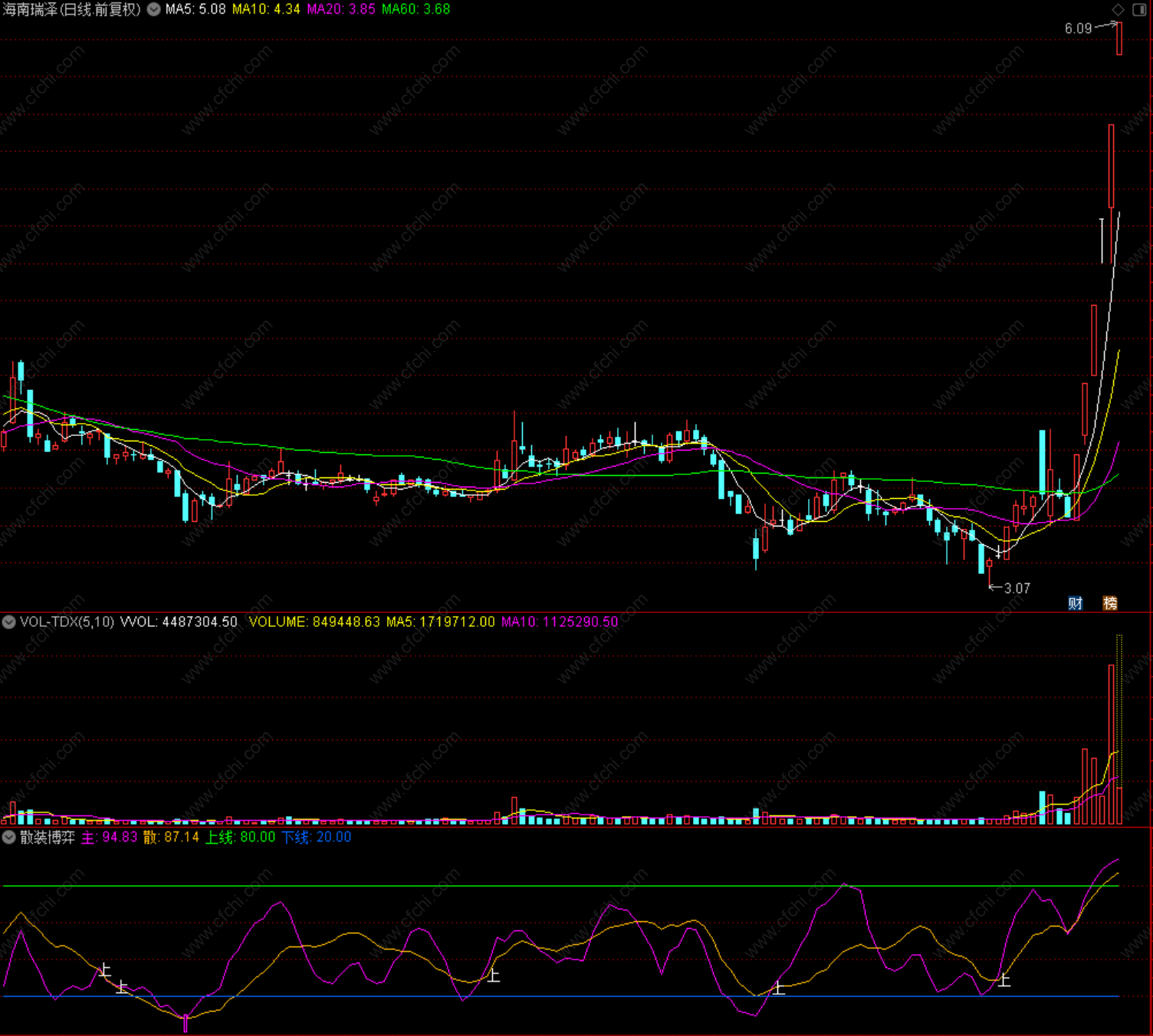
Task: Click the MA60: 3.68 label
Action: [416, 9]
